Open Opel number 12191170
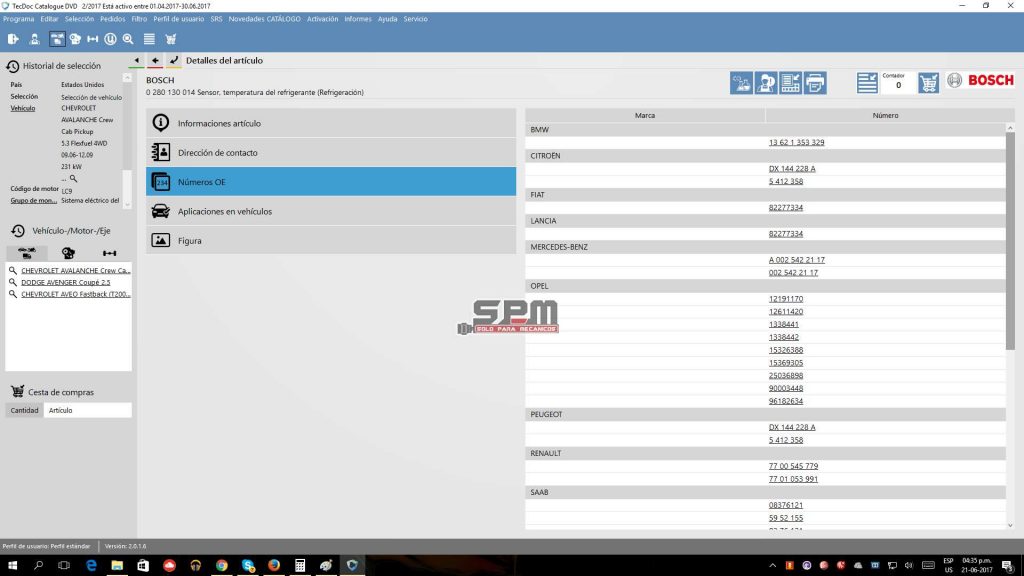 pyautogui.click(x=786, y=298)
